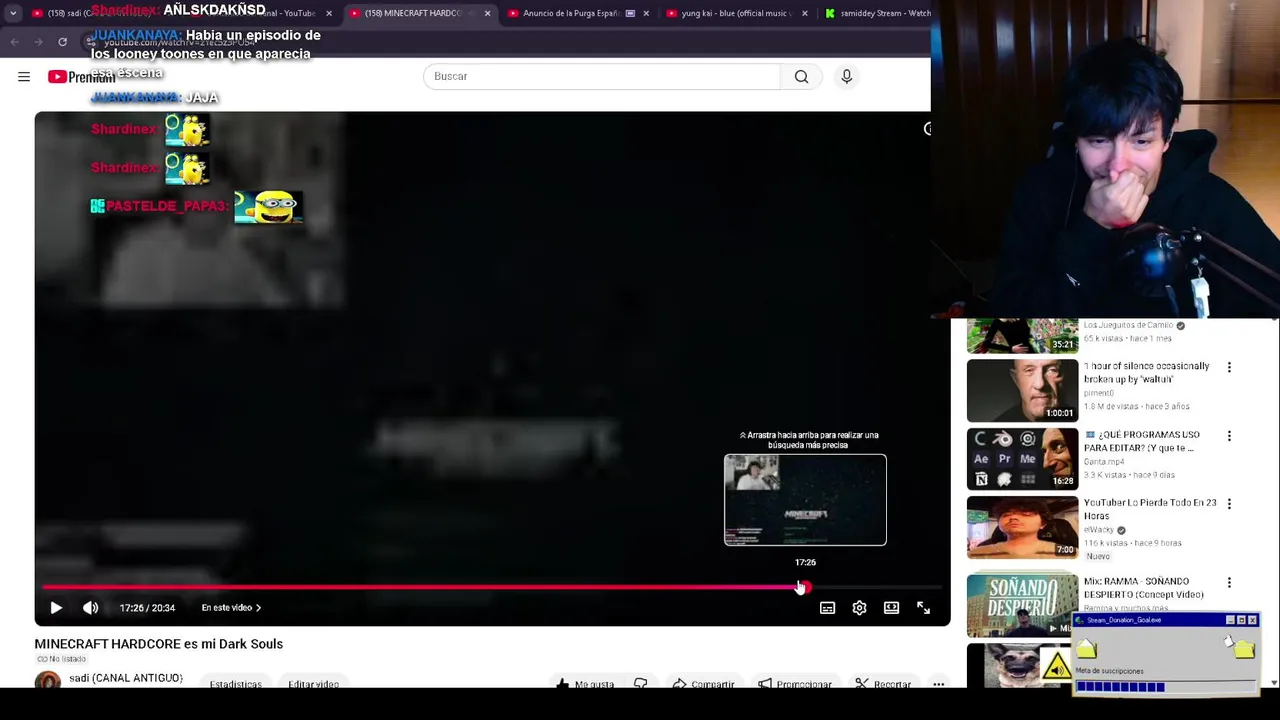The height and width of the screenshot is (720, 1280).
Task: Click the Buscar search field
Action: 601,76
